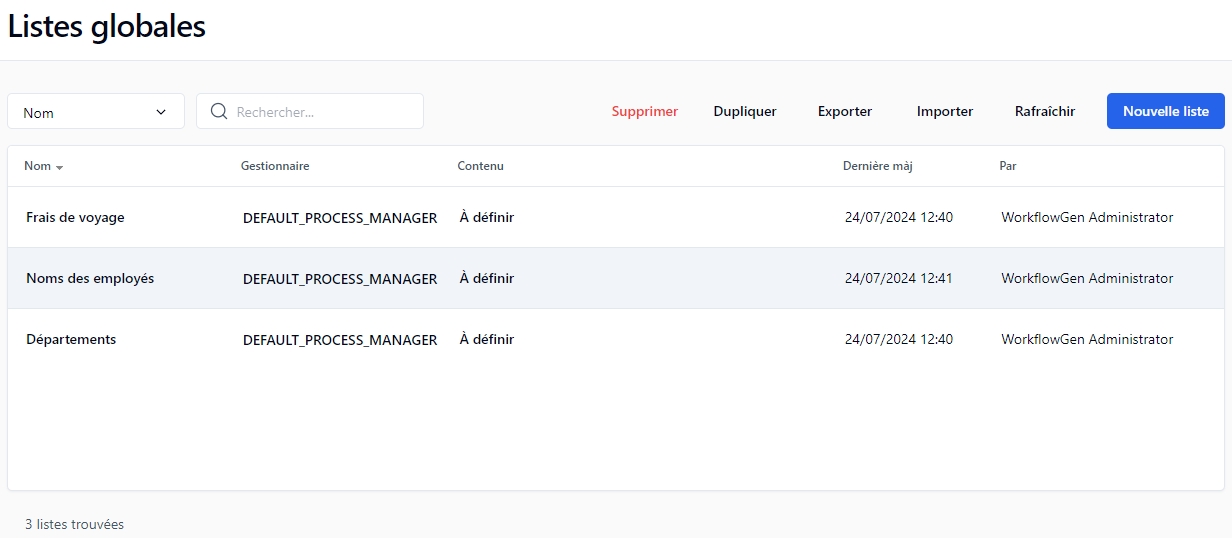Click the Contenu column header
The width and height of the screenshot is (1232, 538).
[x=481, y=166]
